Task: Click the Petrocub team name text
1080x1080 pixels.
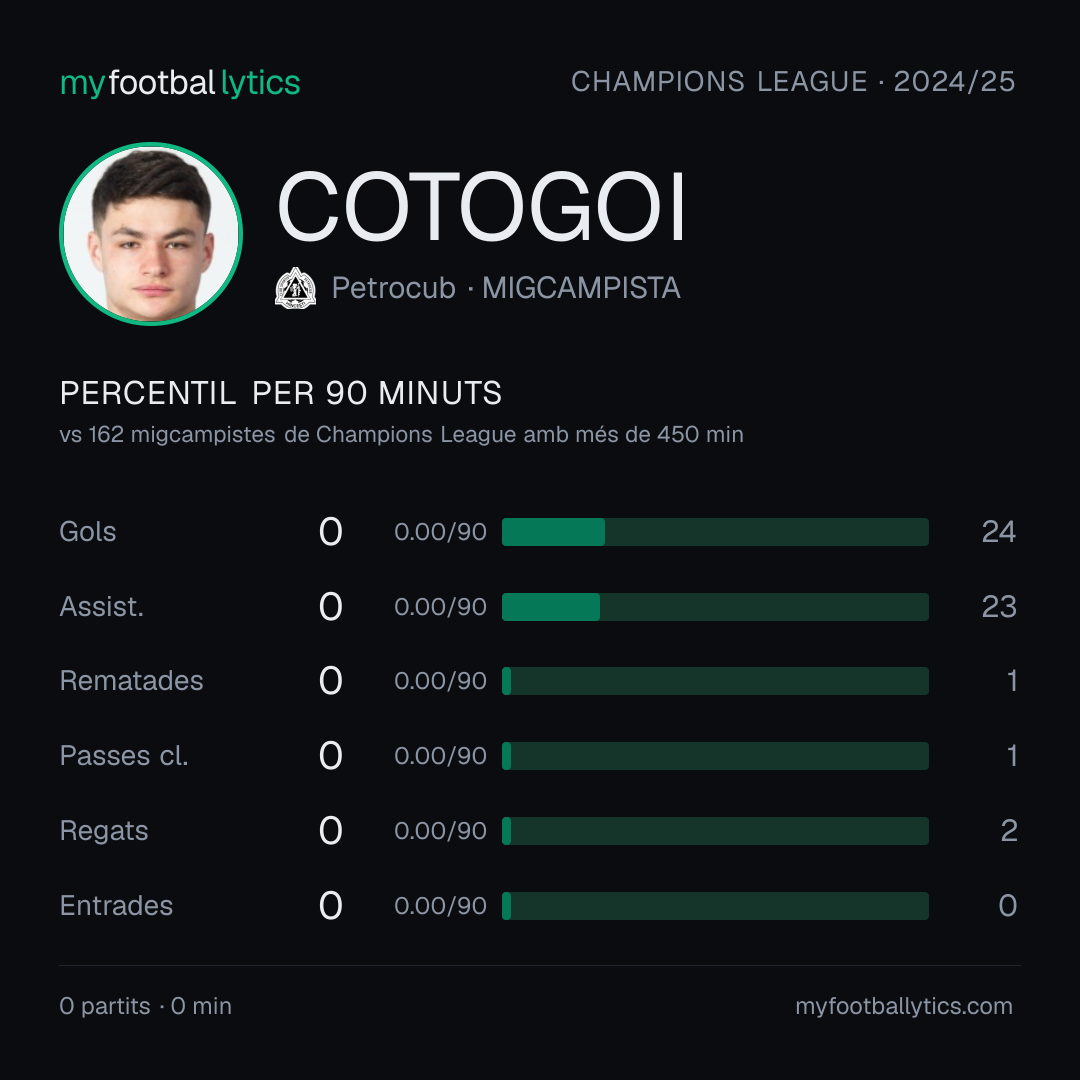Action: point(393,288)
